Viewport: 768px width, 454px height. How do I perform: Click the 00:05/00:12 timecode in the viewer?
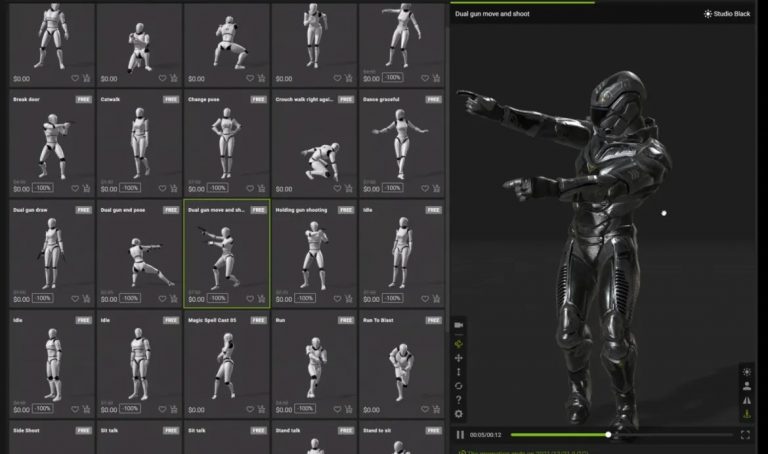pyautogui.click(x=485, y=435)
